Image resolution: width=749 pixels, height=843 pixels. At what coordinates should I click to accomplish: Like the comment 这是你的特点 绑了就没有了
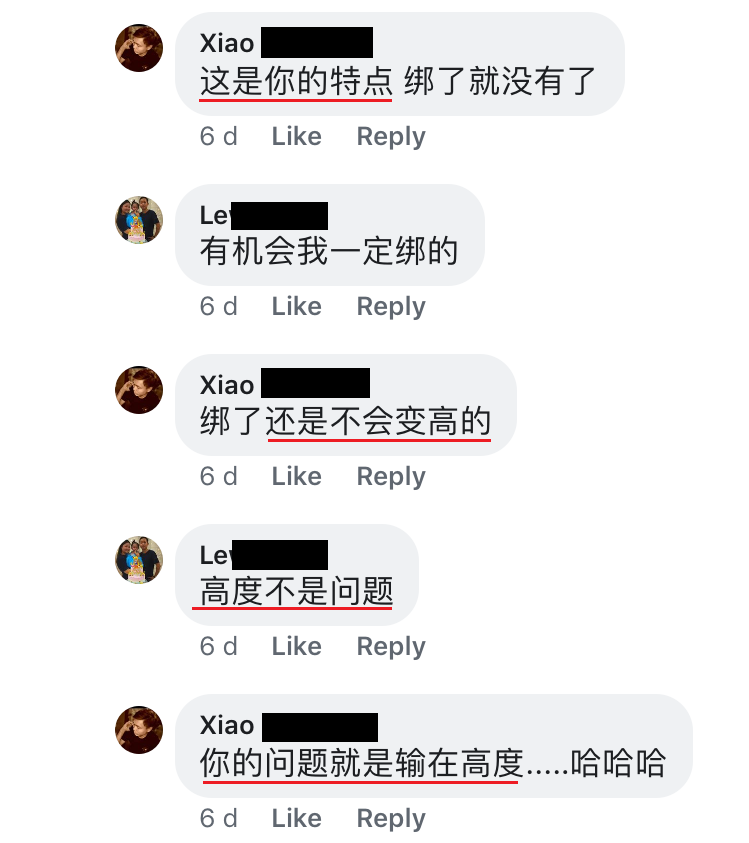[296, 136]
